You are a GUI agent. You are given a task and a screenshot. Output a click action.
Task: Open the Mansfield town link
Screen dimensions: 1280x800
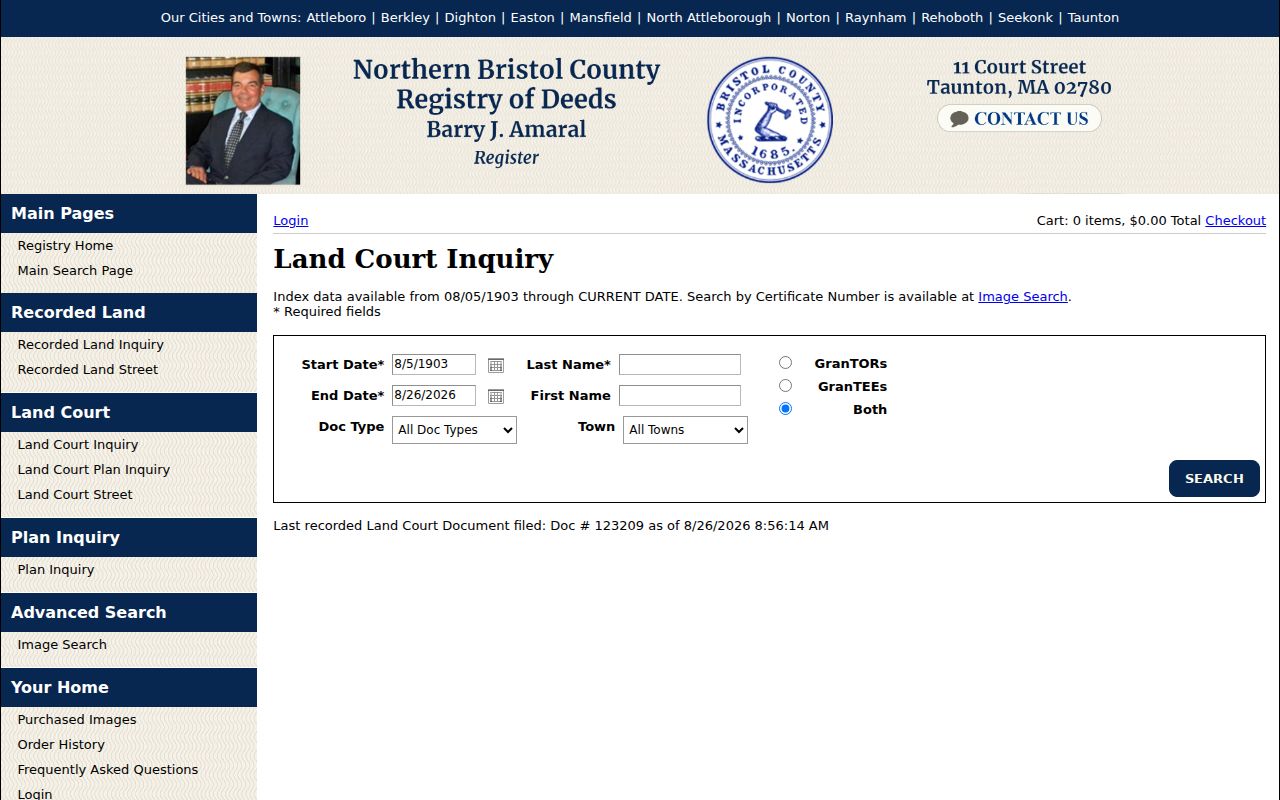click(x=601, y=18)
